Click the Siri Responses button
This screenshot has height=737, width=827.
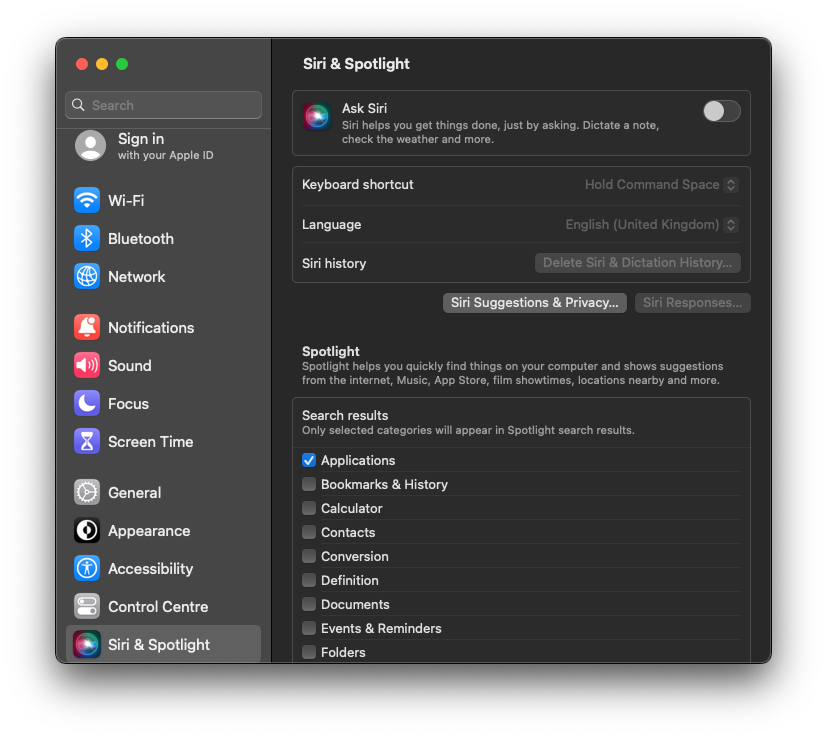pyautogui.click(x=692, y=303)
